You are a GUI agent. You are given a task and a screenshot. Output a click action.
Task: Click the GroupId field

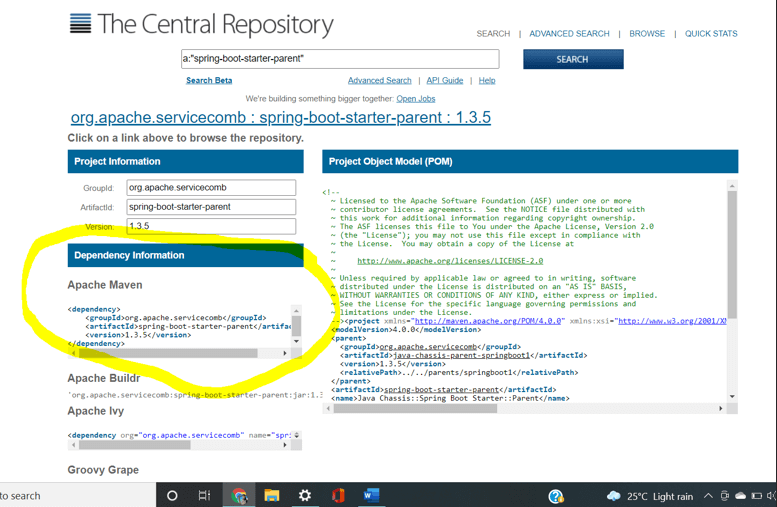coord(211,188)
